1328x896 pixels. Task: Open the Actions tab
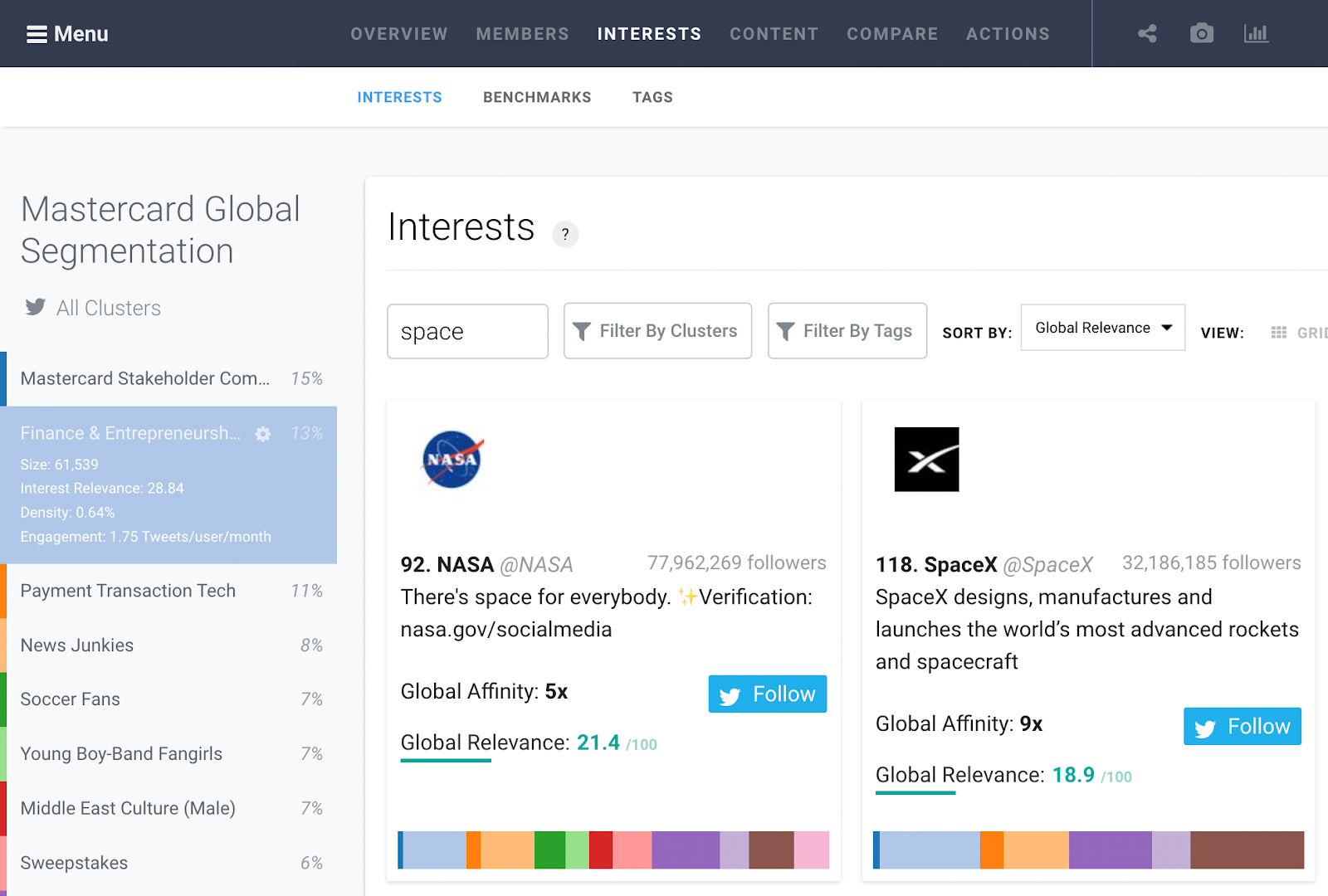[x=1008, y=34]
